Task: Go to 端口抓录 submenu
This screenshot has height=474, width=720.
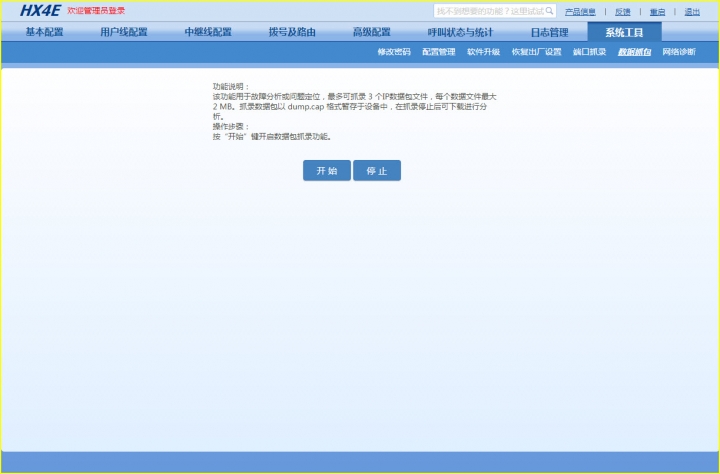Action: (590, 52)
